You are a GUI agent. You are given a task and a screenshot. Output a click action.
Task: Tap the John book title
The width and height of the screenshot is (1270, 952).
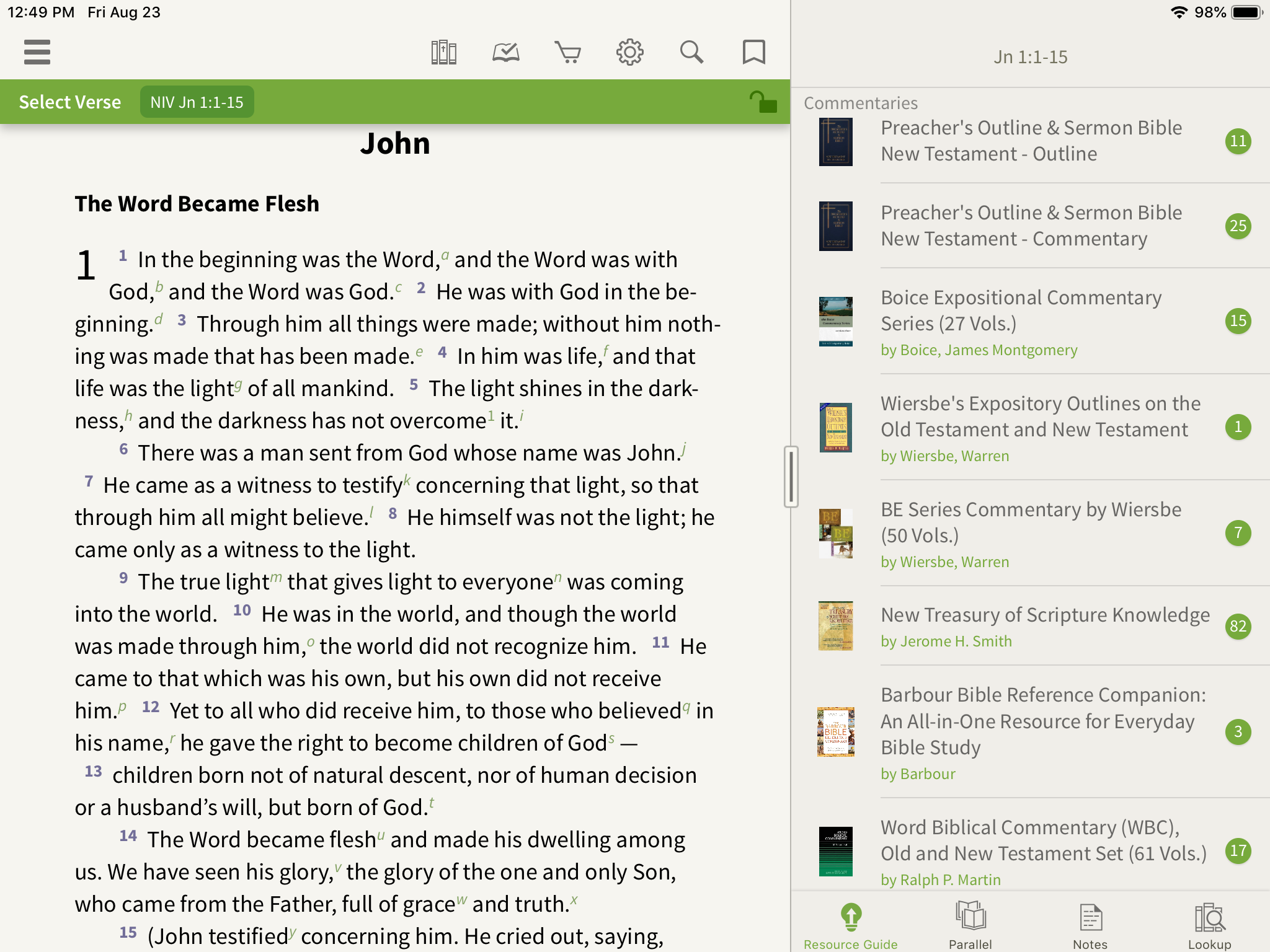(x=395, y=144)
